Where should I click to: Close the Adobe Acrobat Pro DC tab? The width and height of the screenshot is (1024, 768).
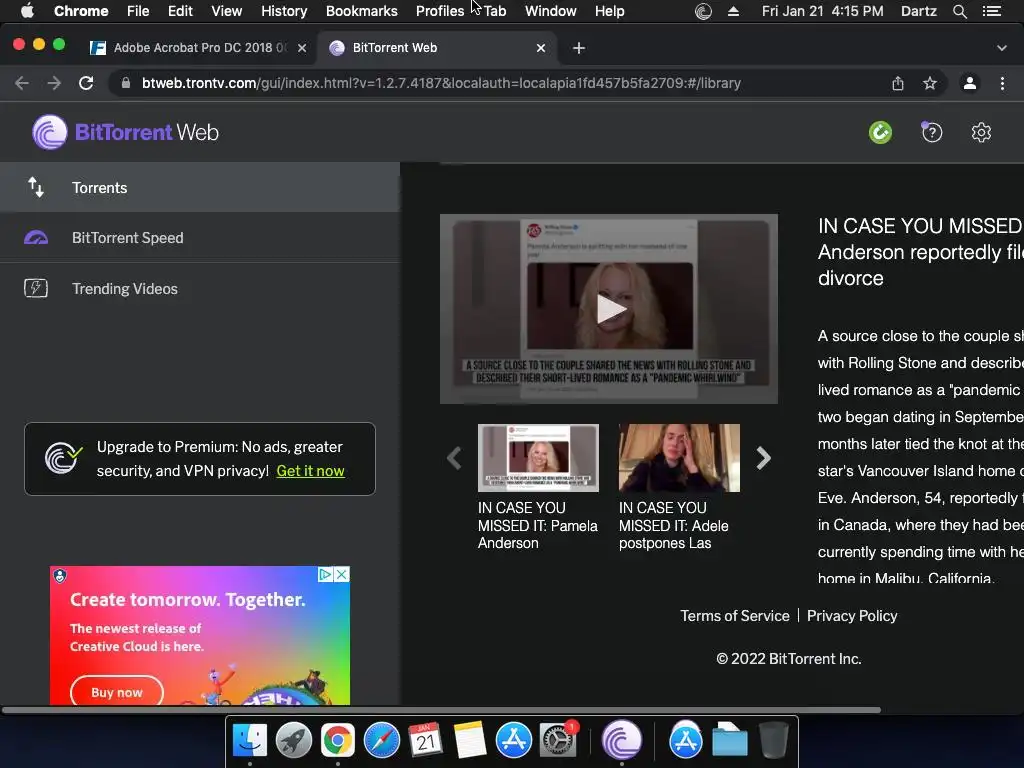coord(302,48)
